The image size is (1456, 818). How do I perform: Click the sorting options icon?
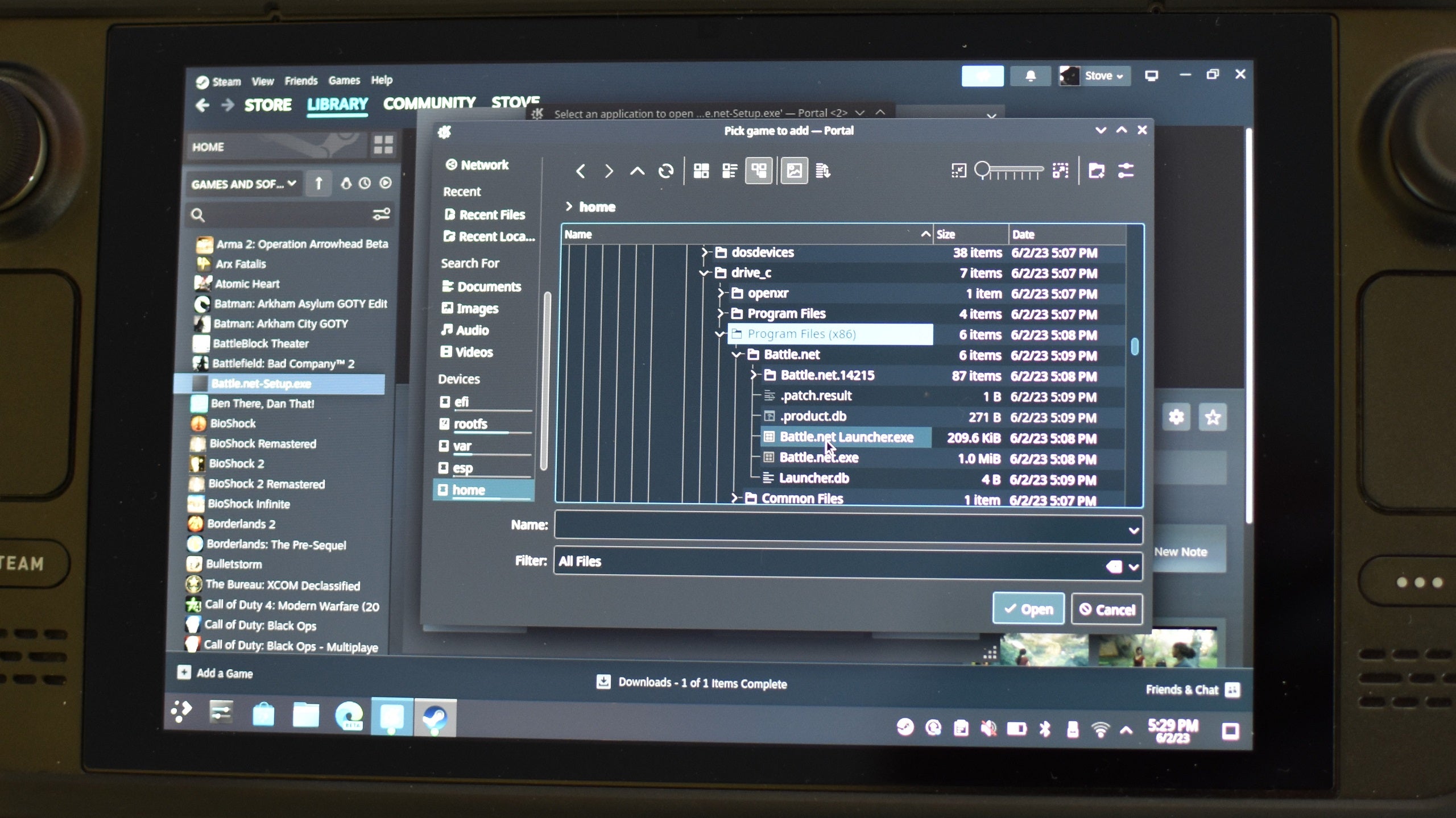pos(823,171)
